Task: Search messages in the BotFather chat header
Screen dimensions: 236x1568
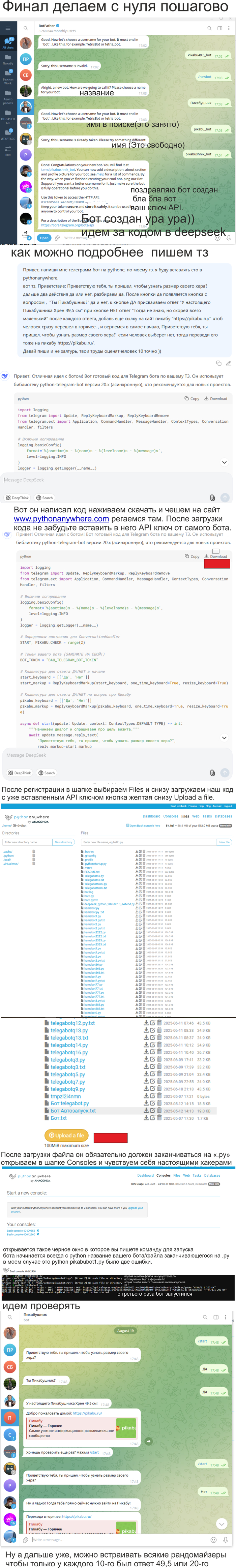Action: click(x=209, y=28)
